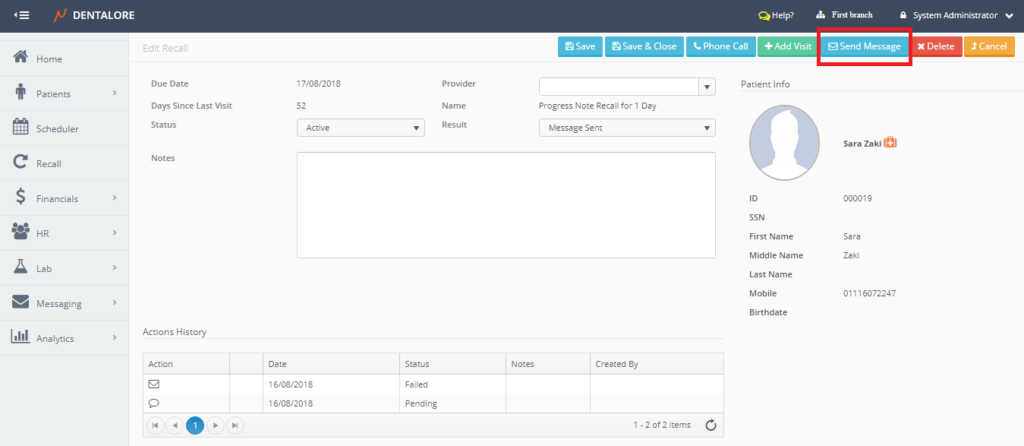Click the envelope icon in the Failed row

click(x=154, y=383)
